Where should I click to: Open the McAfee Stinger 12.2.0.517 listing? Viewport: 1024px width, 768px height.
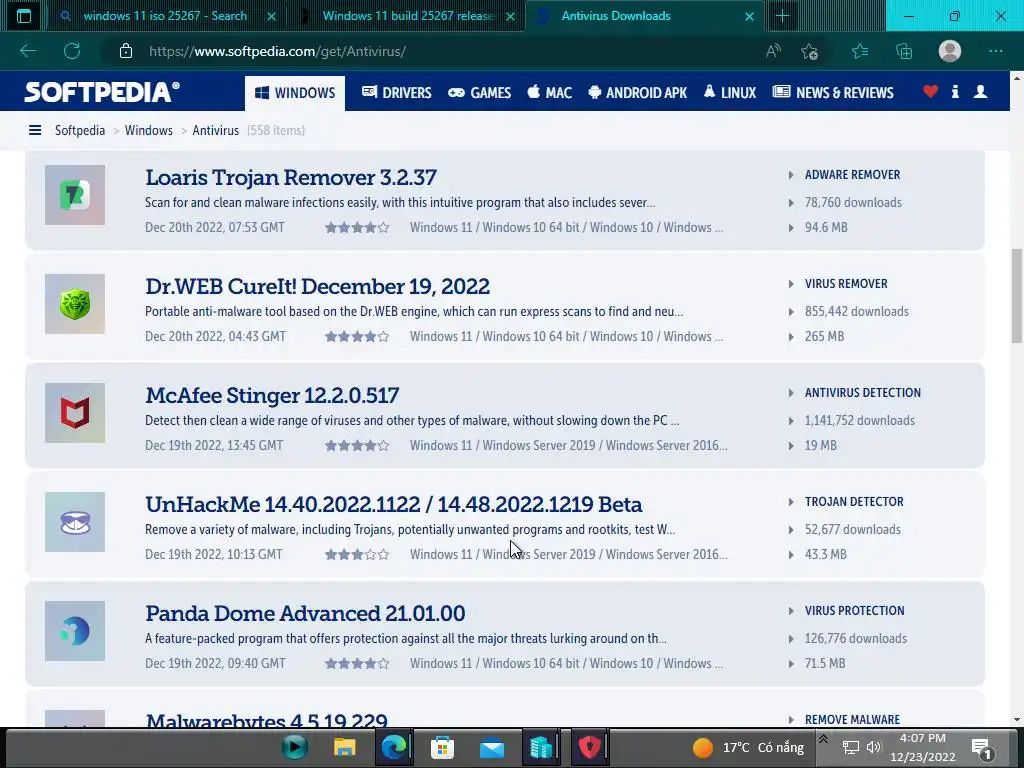coord(272,395)
